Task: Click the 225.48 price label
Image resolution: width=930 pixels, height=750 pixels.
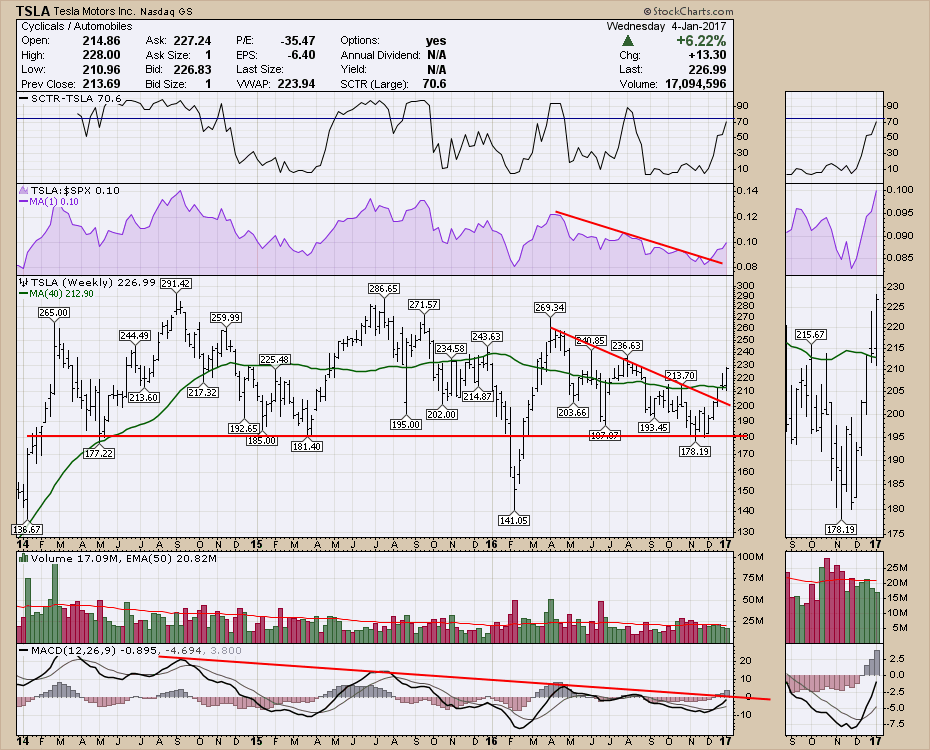Action: pos(275,359)
